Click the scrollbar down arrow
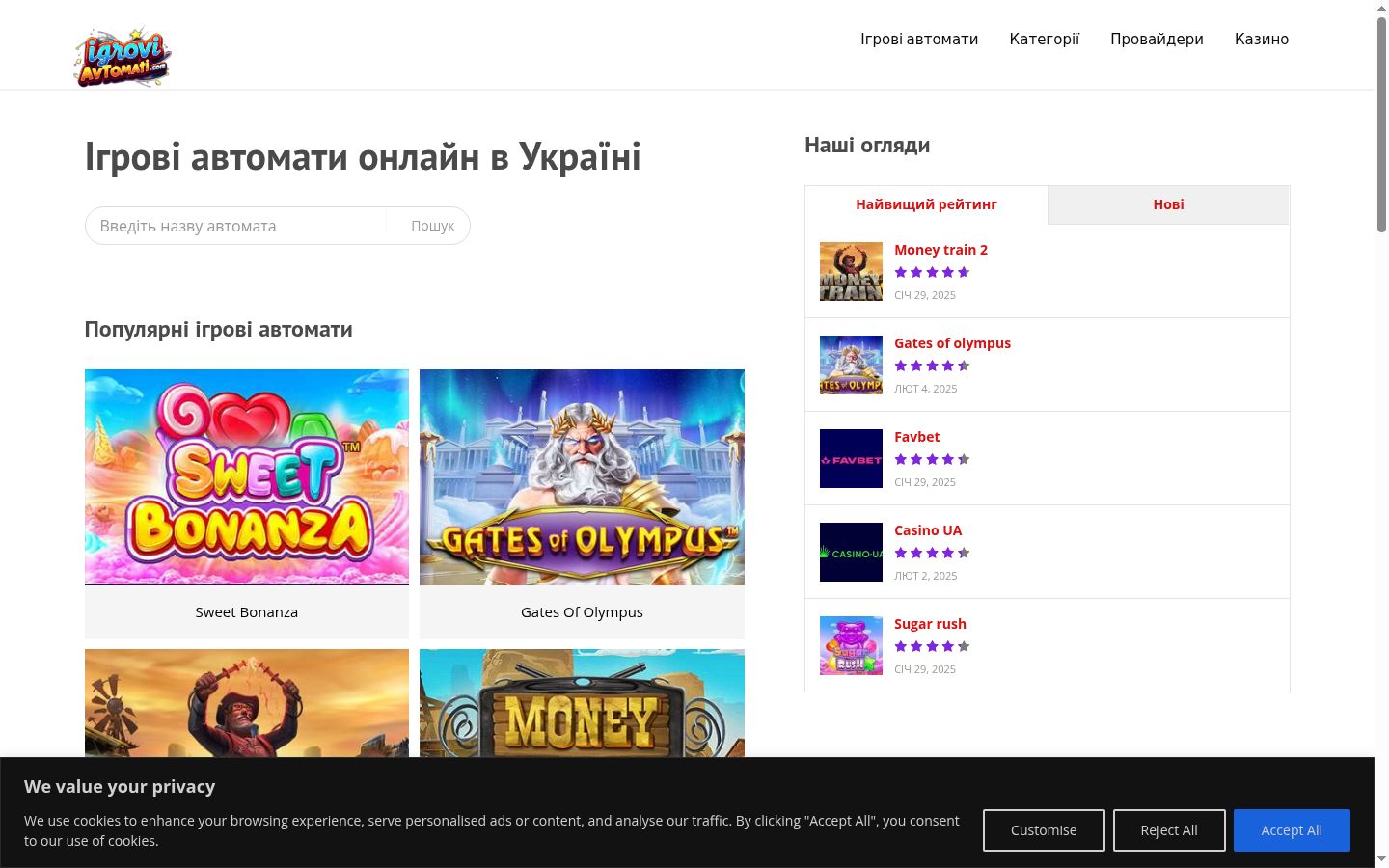 pos(1381,859)
